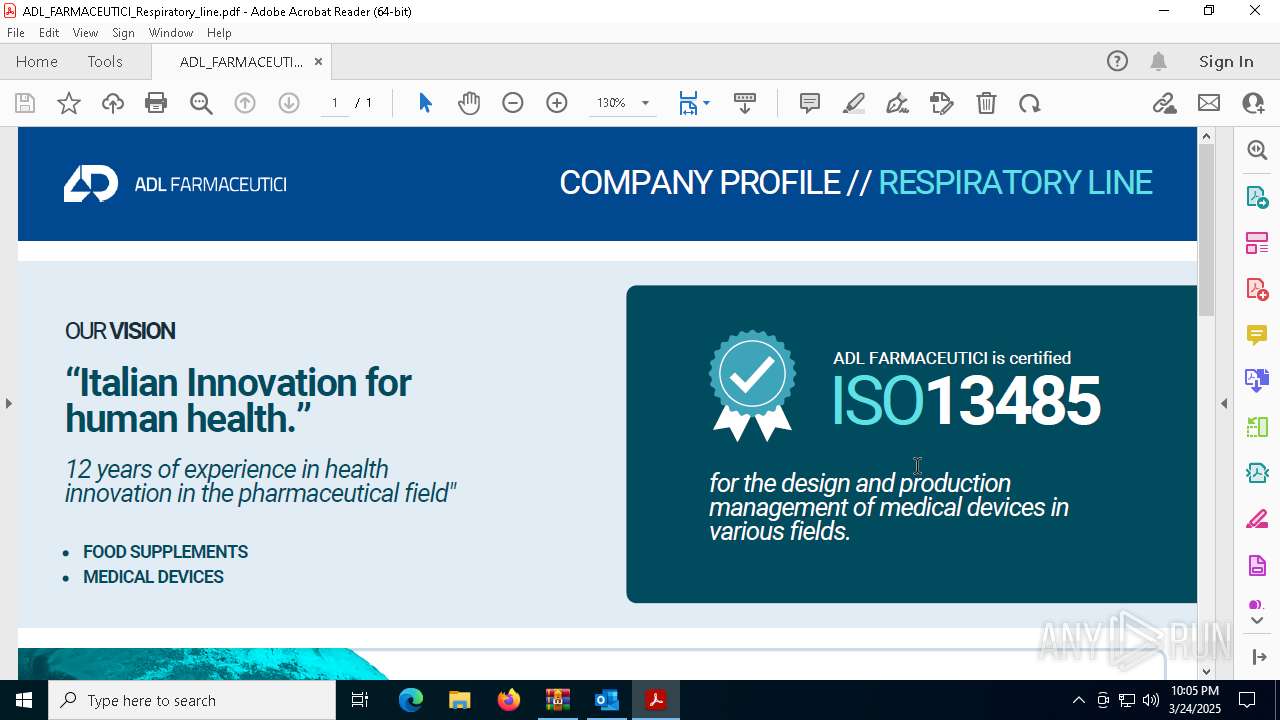Open the search magnifier in right panel
The height and width of the screenshot is (720, 1280).
pos(1257,150)
